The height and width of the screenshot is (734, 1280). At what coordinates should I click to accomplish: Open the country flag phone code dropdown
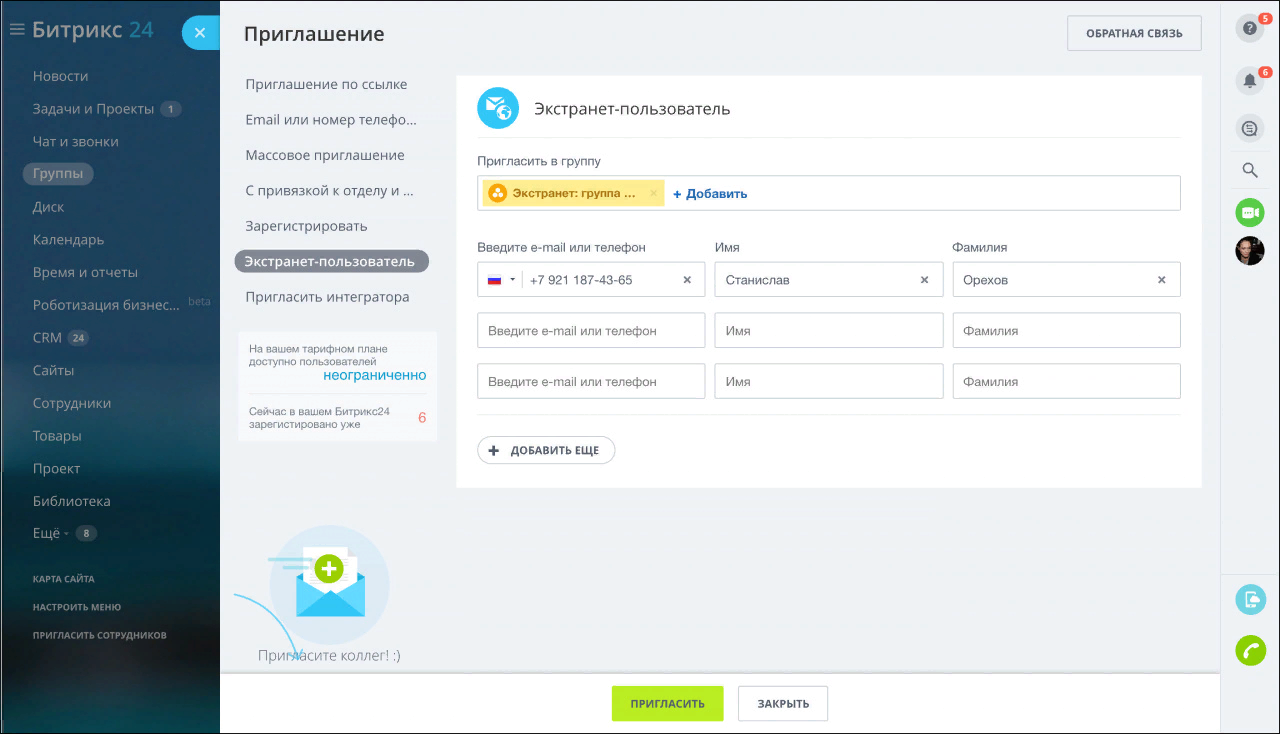pos(501,280)
